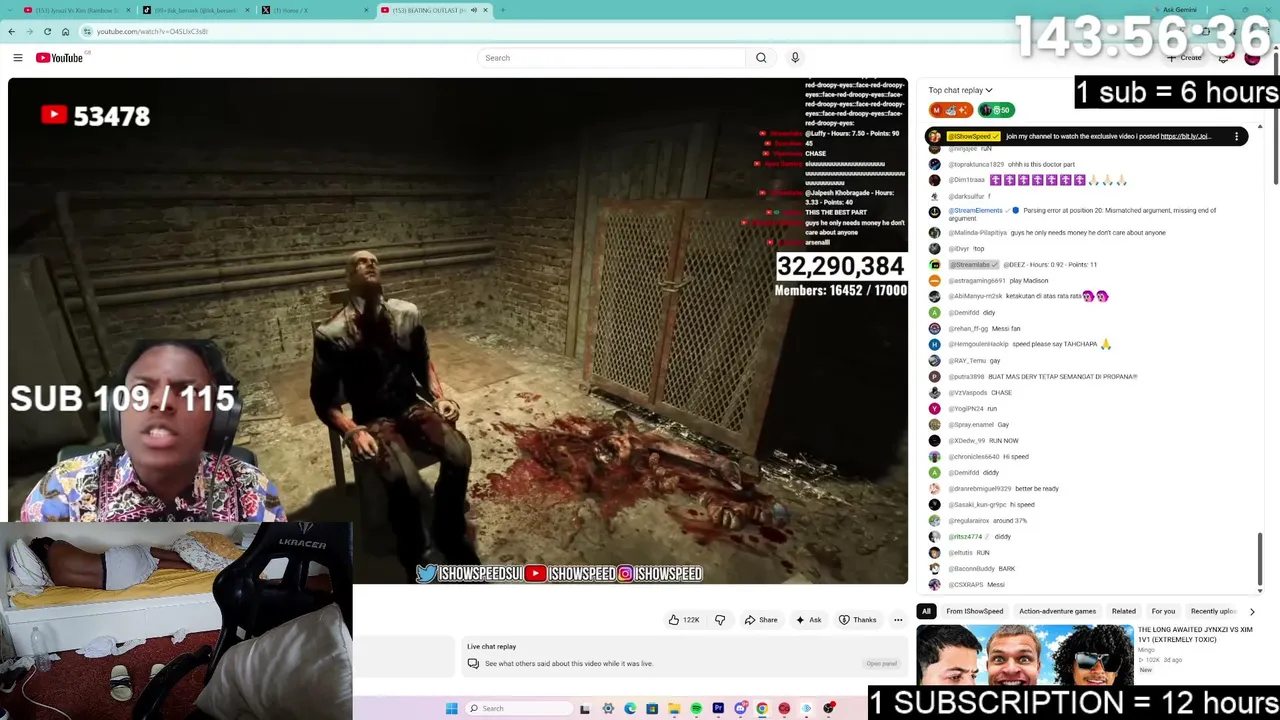Screen dimensions: 1280x720
Task: Click the @StreamElements username in chat
Action: coord(975,211)
